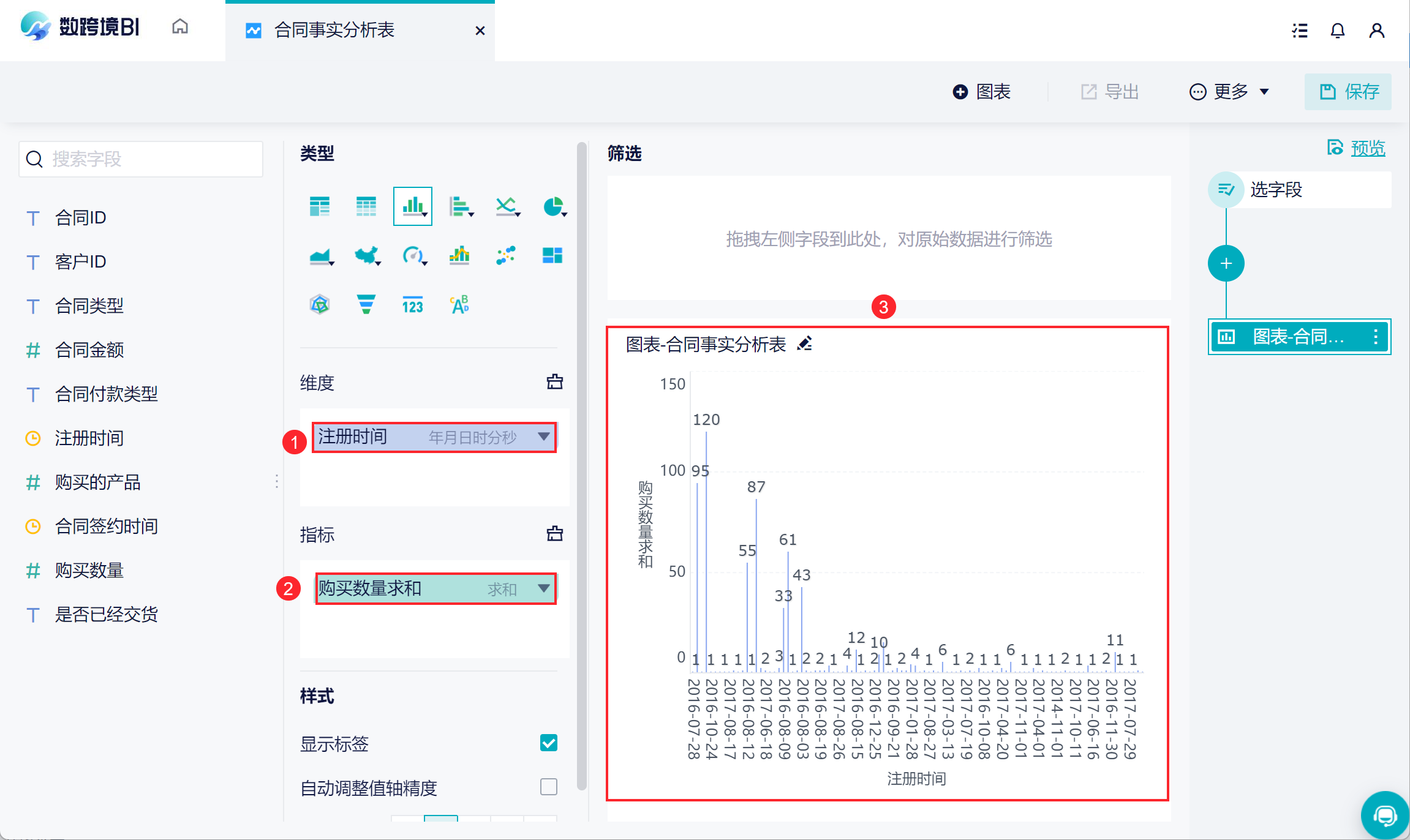Click the 图表 add chart button

click(982, 92)
